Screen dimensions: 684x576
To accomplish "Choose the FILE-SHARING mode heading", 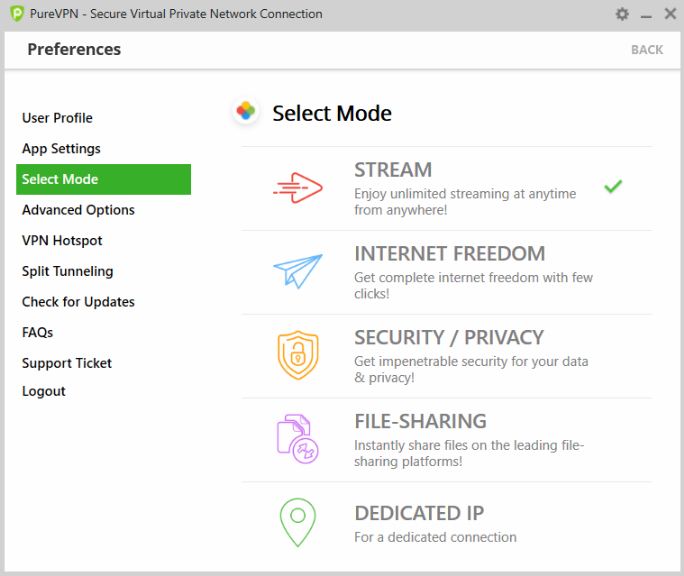I will 420,421.
